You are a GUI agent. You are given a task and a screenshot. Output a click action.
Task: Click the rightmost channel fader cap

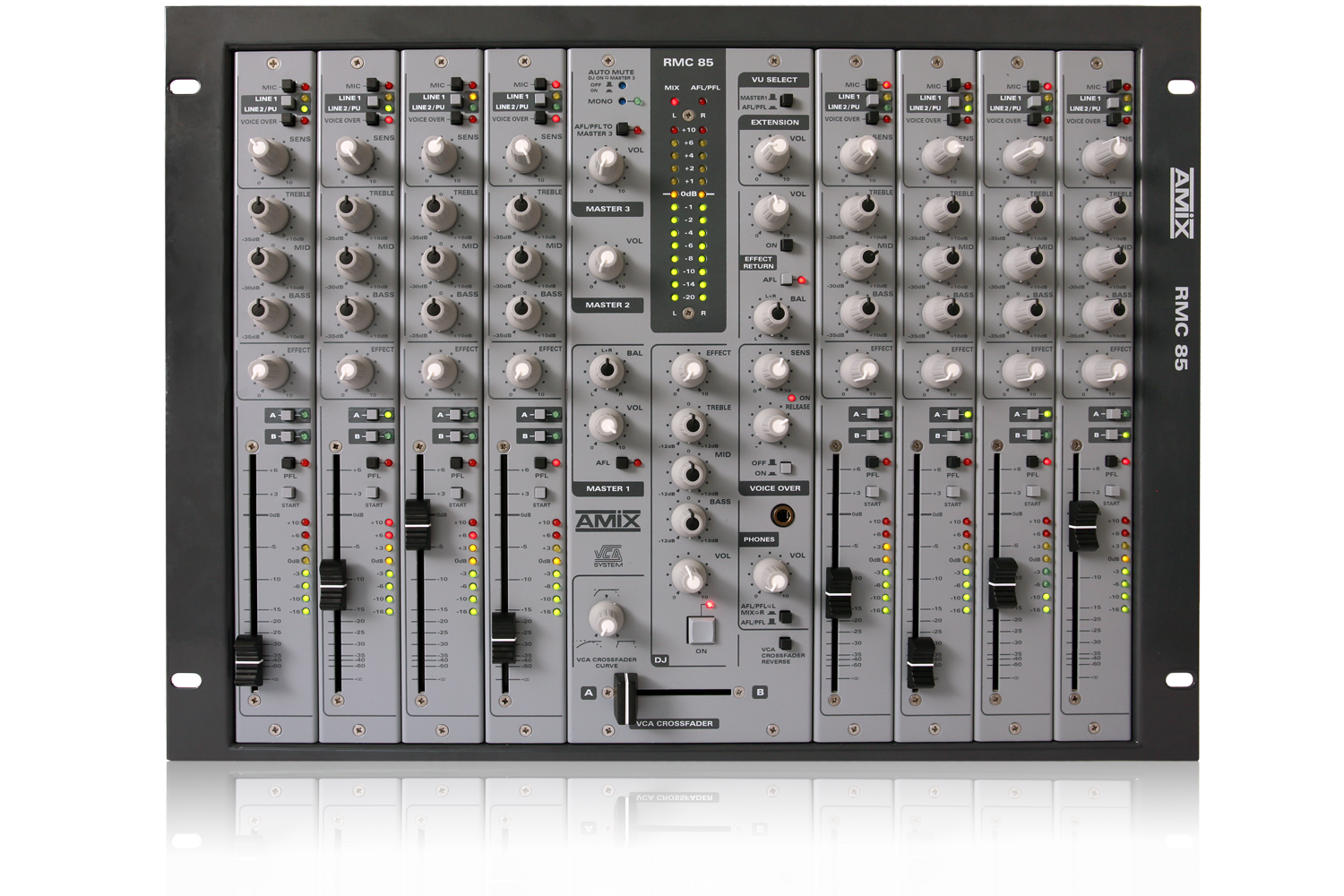pyautogui.click(x=1083, y=526)
